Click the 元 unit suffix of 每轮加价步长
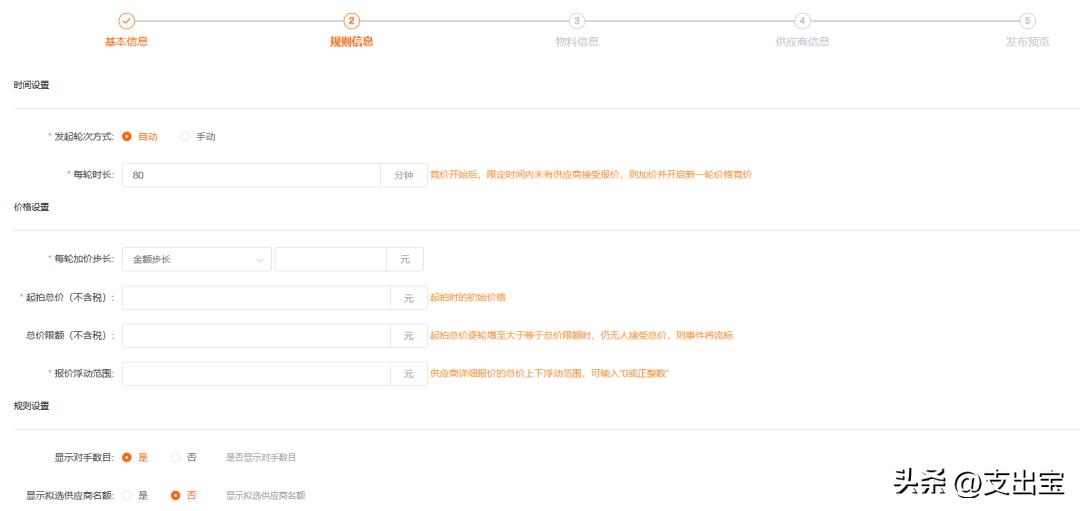The height and width of the screenshot is (511, 1080). point(405,260)
